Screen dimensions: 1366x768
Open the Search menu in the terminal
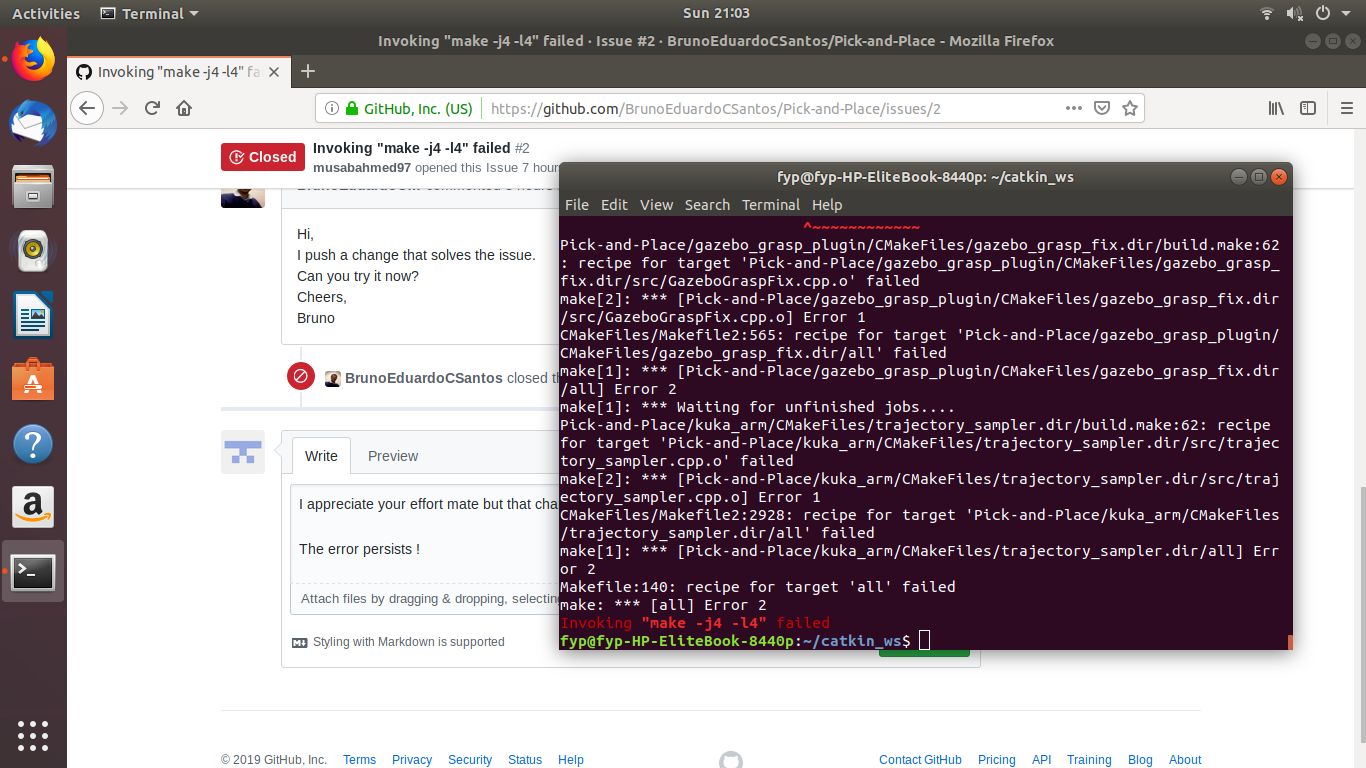point(707,205)
